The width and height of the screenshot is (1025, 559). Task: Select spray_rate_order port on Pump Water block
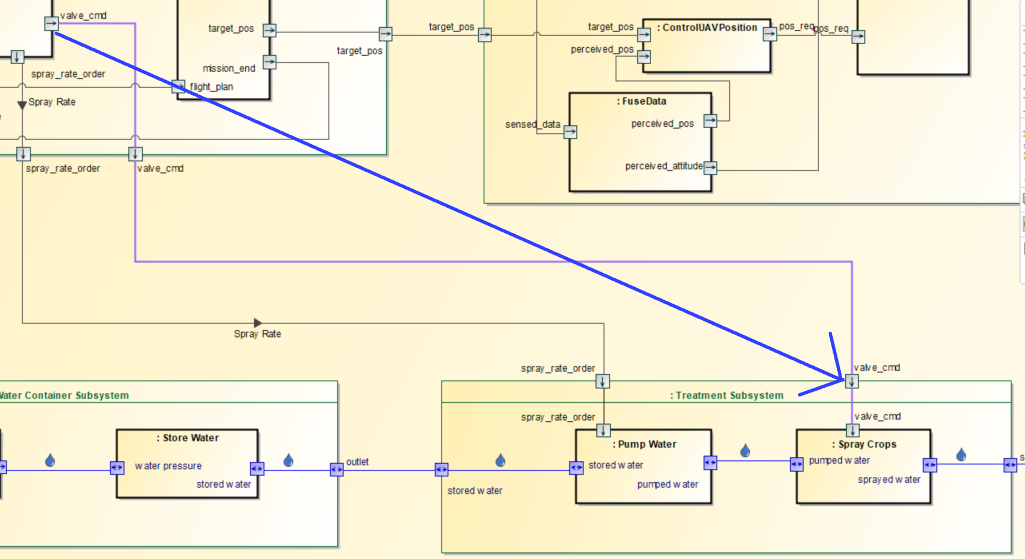point(603,431)
